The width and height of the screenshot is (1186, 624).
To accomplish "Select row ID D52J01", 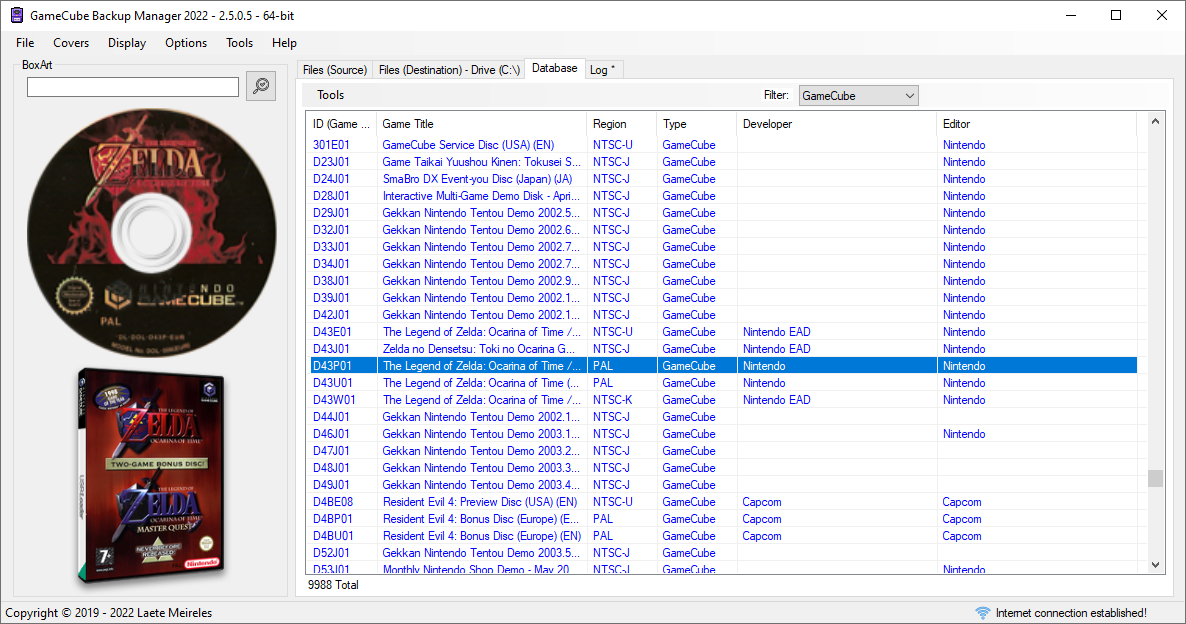I will coord(331,554).
